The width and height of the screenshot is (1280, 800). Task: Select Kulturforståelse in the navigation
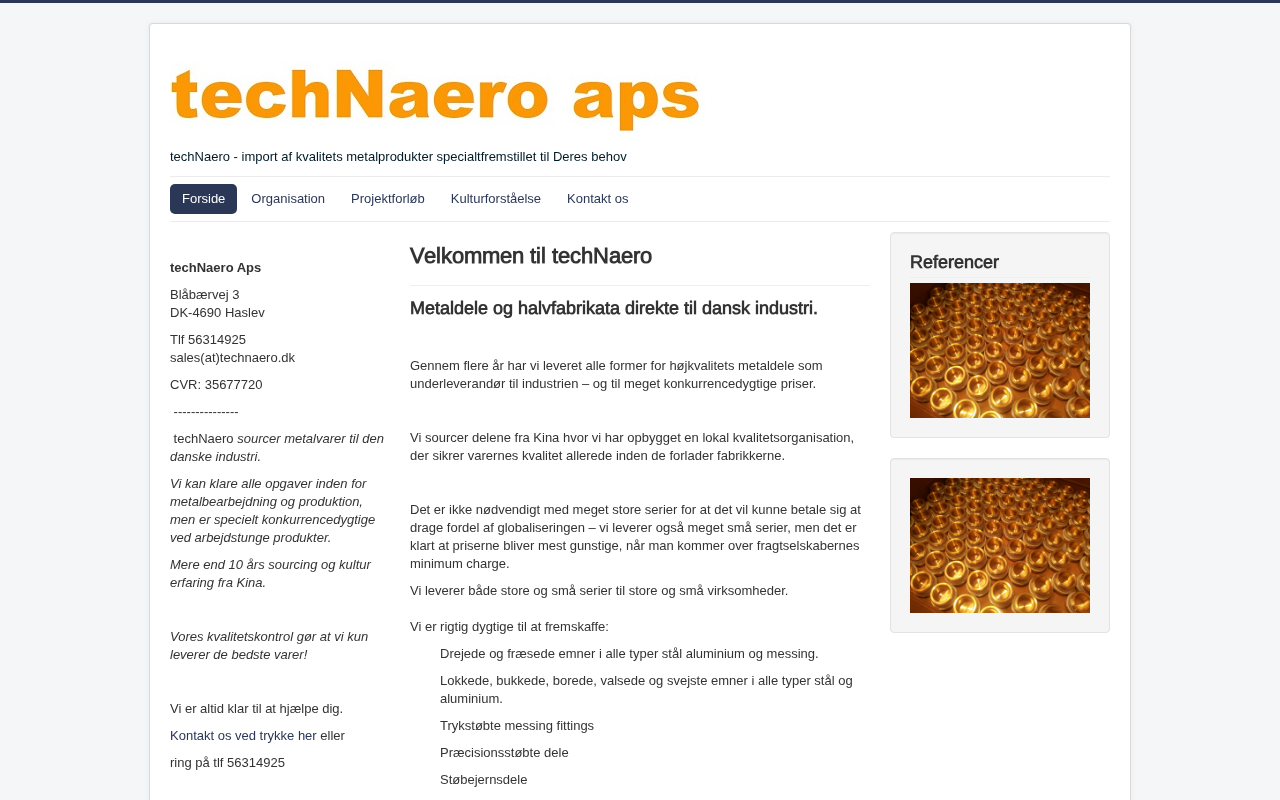[496, 199]
